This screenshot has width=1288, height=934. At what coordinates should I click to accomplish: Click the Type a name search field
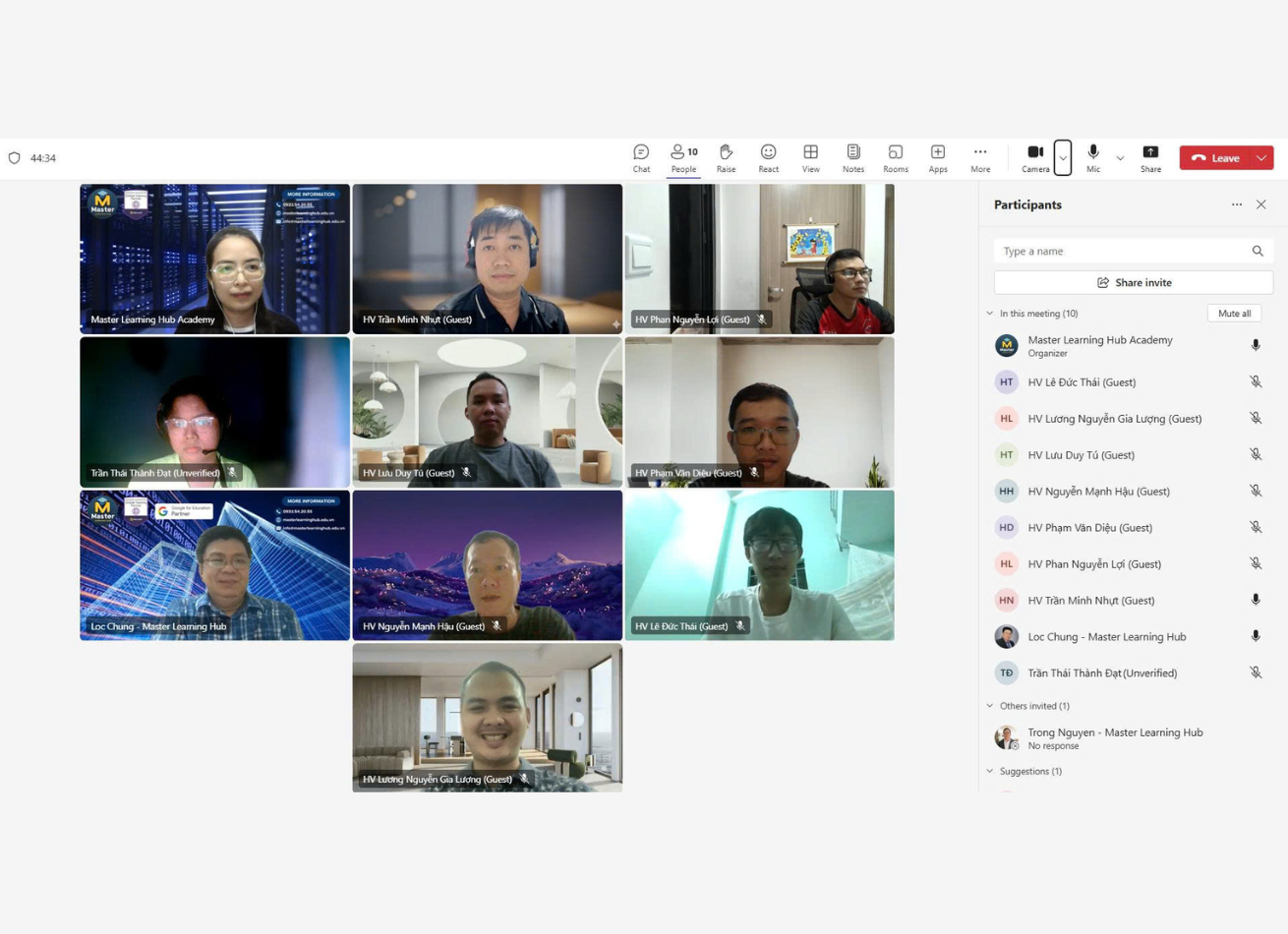(1121, 252)
